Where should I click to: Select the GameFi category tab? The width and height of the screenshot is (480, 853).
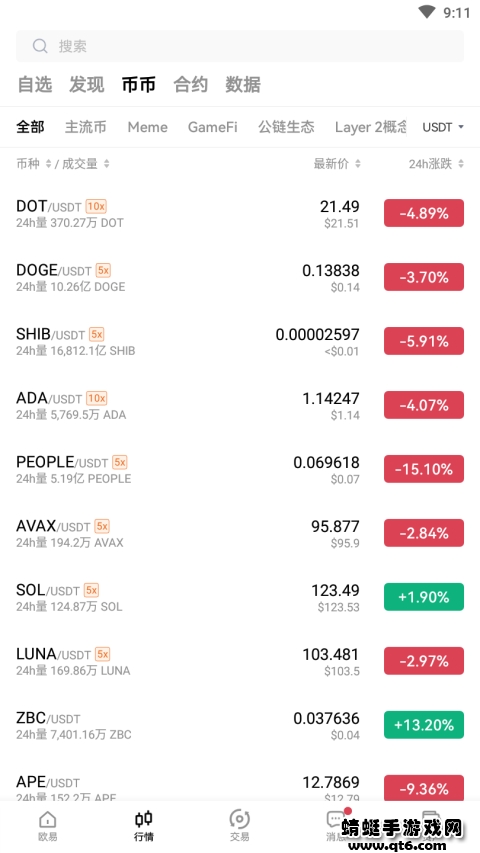213,127
